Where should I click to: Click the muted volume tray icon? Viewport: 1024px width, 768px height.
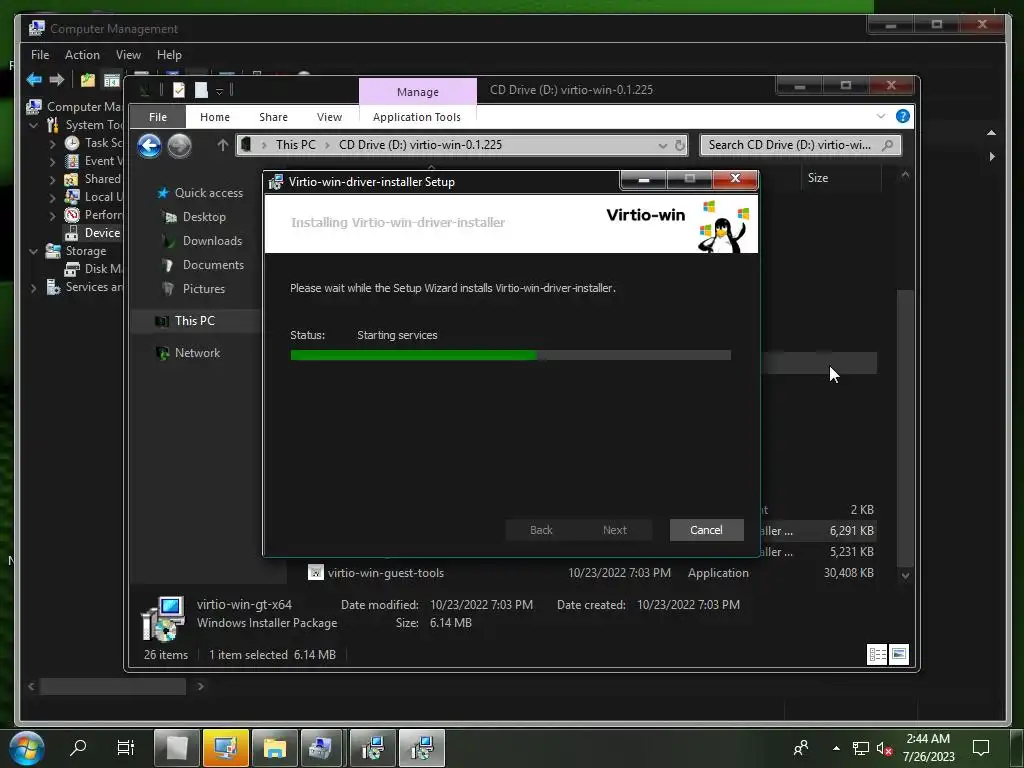884,748
